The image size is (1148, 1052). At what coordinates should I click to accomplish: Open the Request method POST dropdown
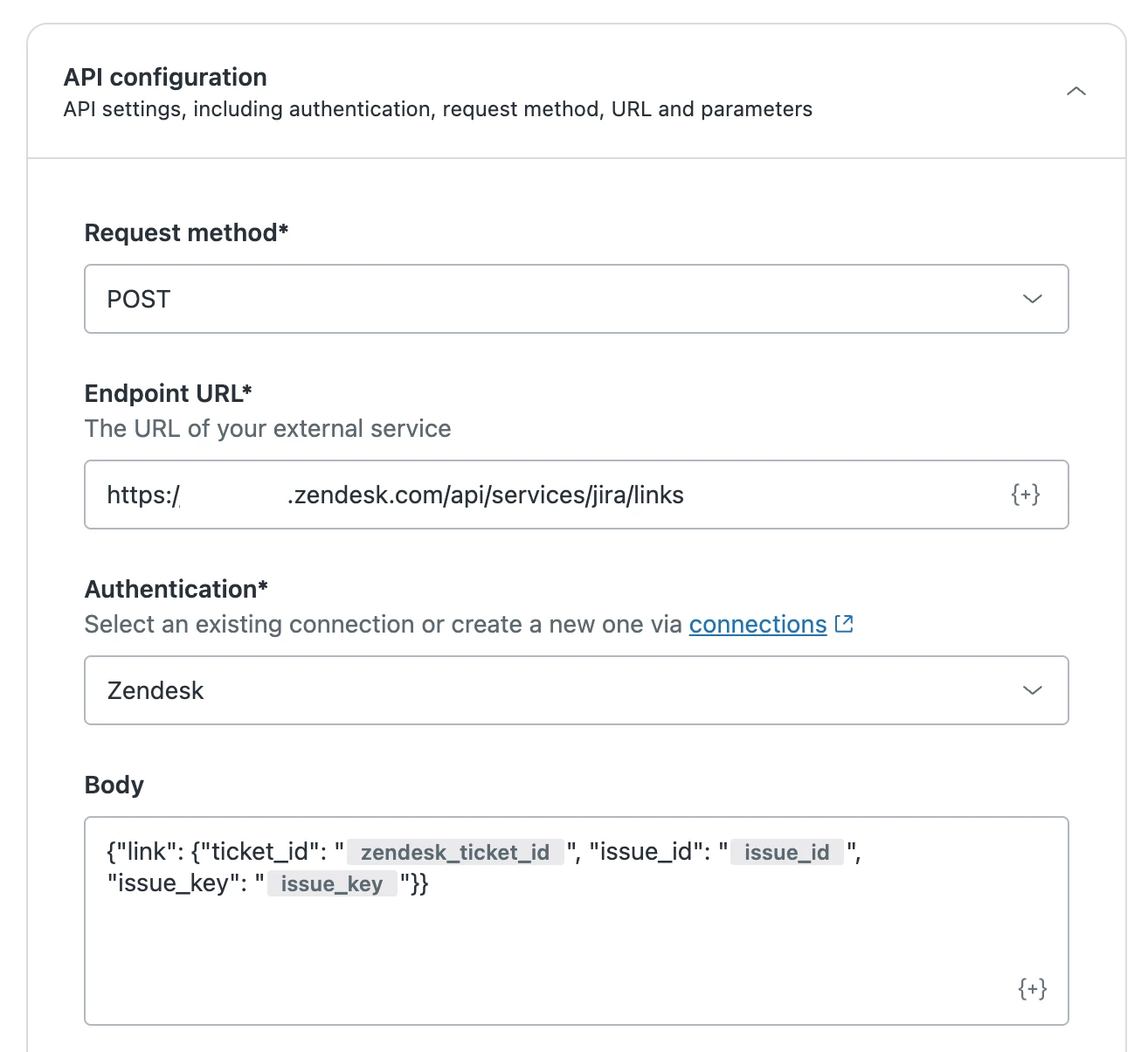tap(577, 299)
